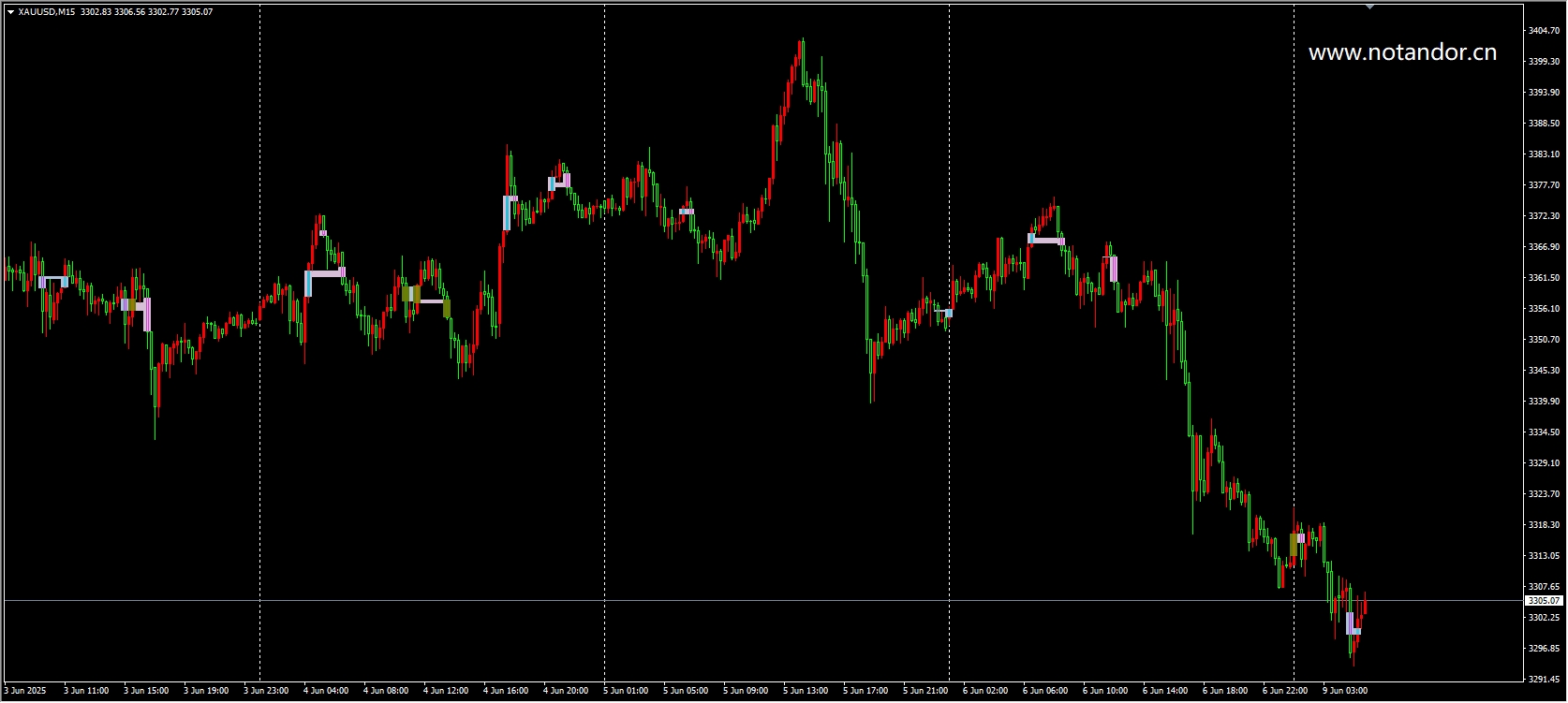This screenshot has width=1568, height=703.
Task: Click the 3323.70 price axis label
Action: pyautogui.click(x=1544, y=494)
